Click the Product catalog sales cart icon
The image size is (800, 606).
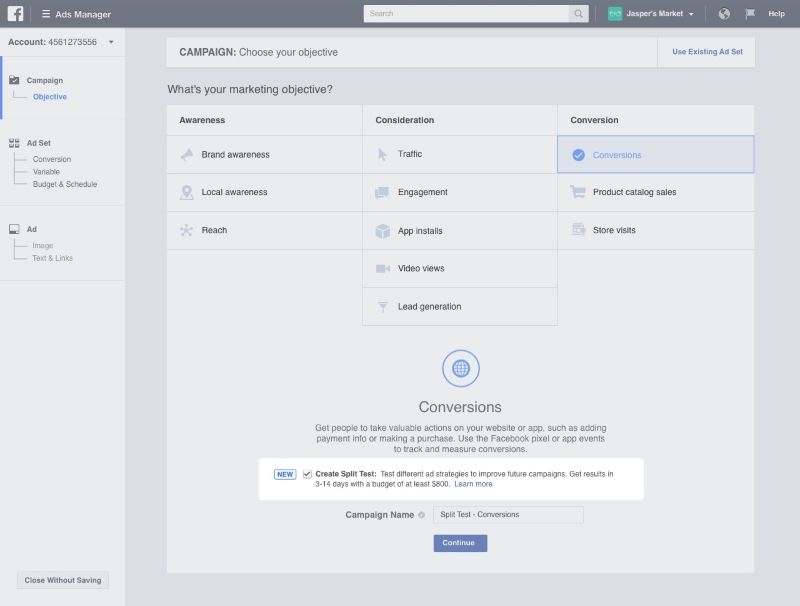pos(578,192)
